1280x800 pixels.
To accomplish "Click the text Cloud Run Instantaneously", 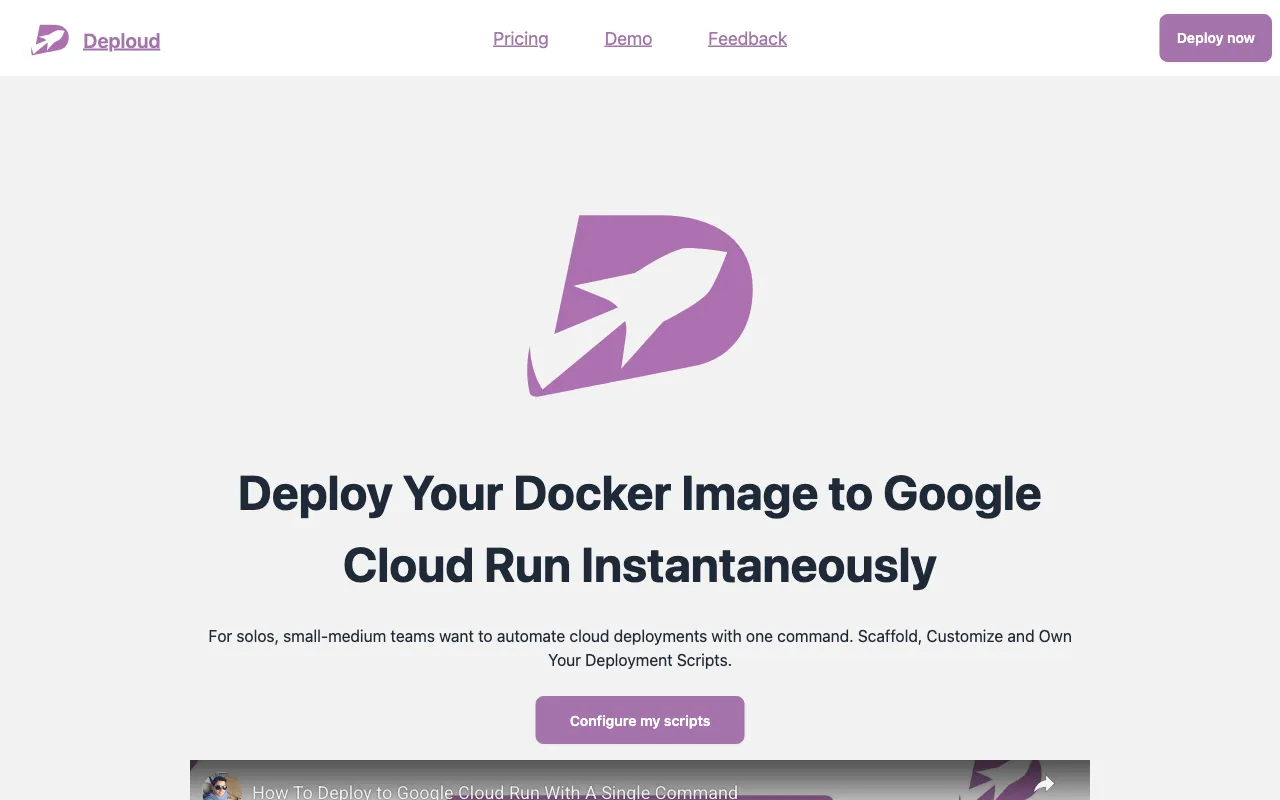I will [x=640, y=566].
